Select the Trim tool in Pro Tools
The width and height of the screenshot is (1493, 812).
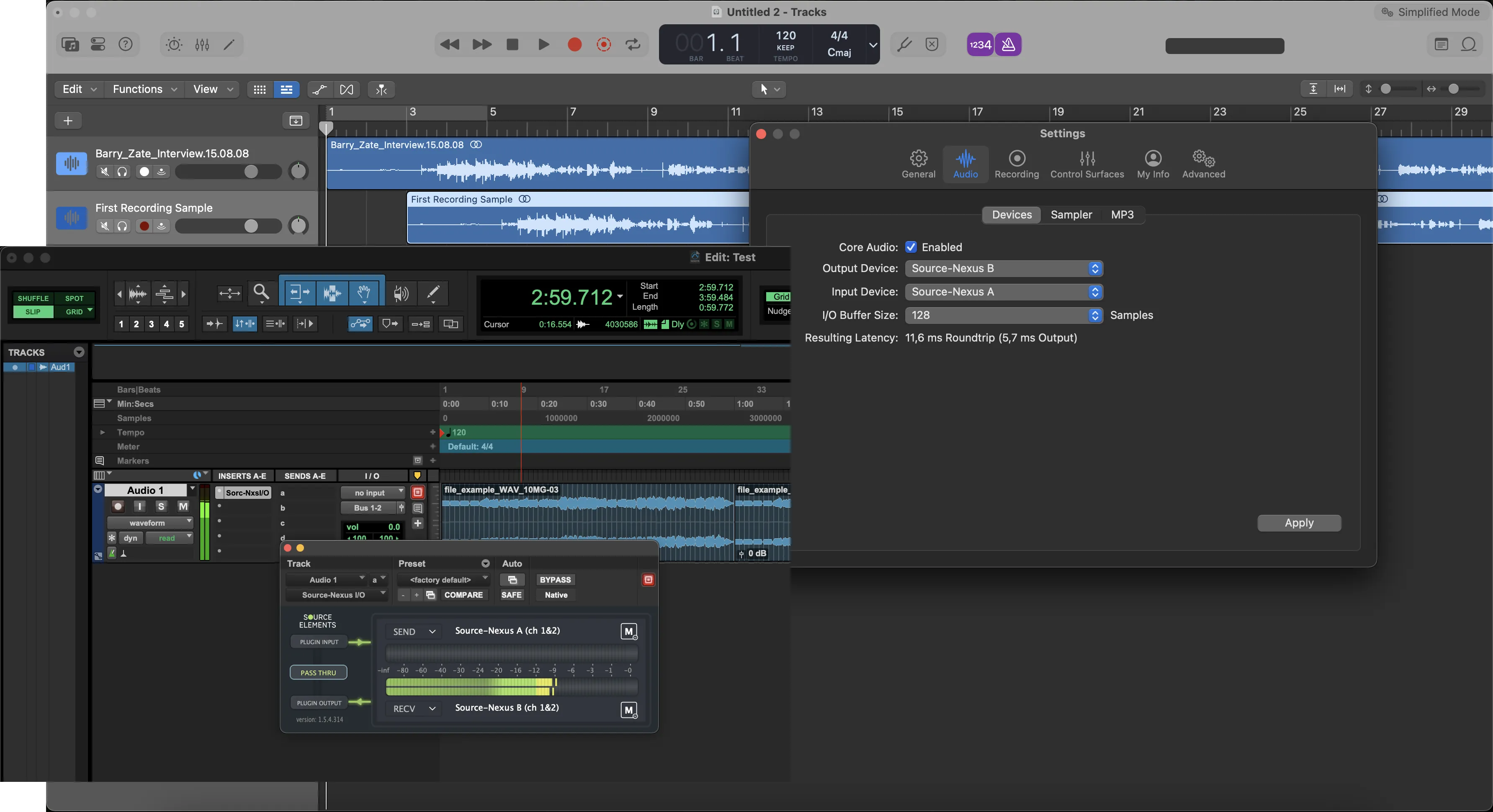[x=299, y=293]
